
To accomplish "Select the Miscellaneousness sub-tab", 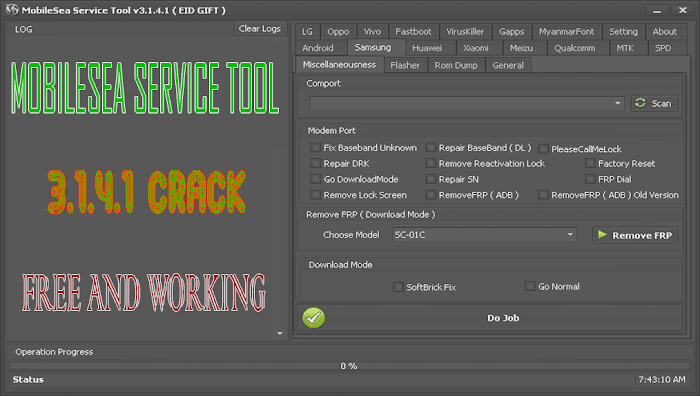I will point(339,65).
